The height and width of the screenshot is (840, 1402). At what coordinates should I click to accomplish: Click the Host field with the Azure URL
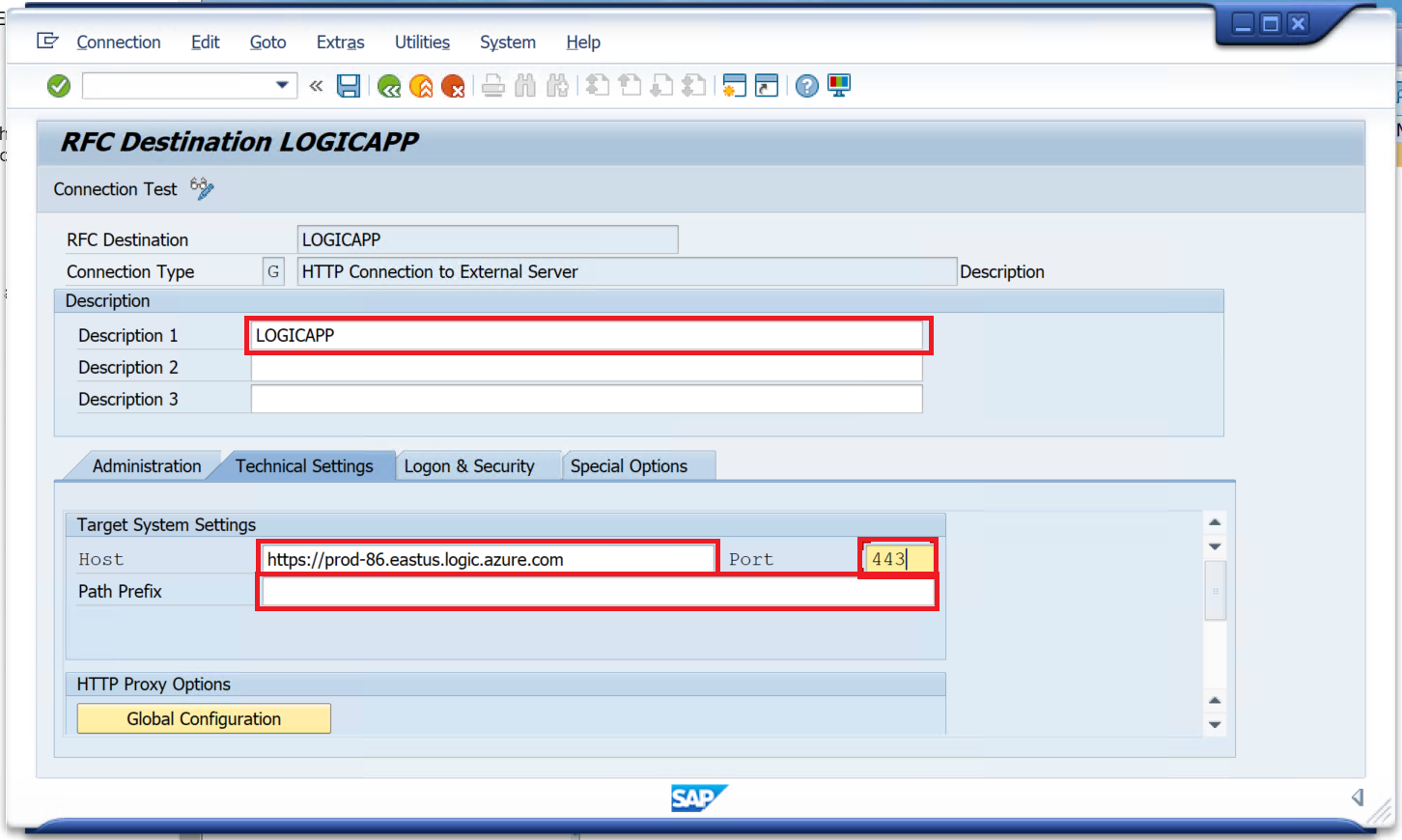[489, 559]
